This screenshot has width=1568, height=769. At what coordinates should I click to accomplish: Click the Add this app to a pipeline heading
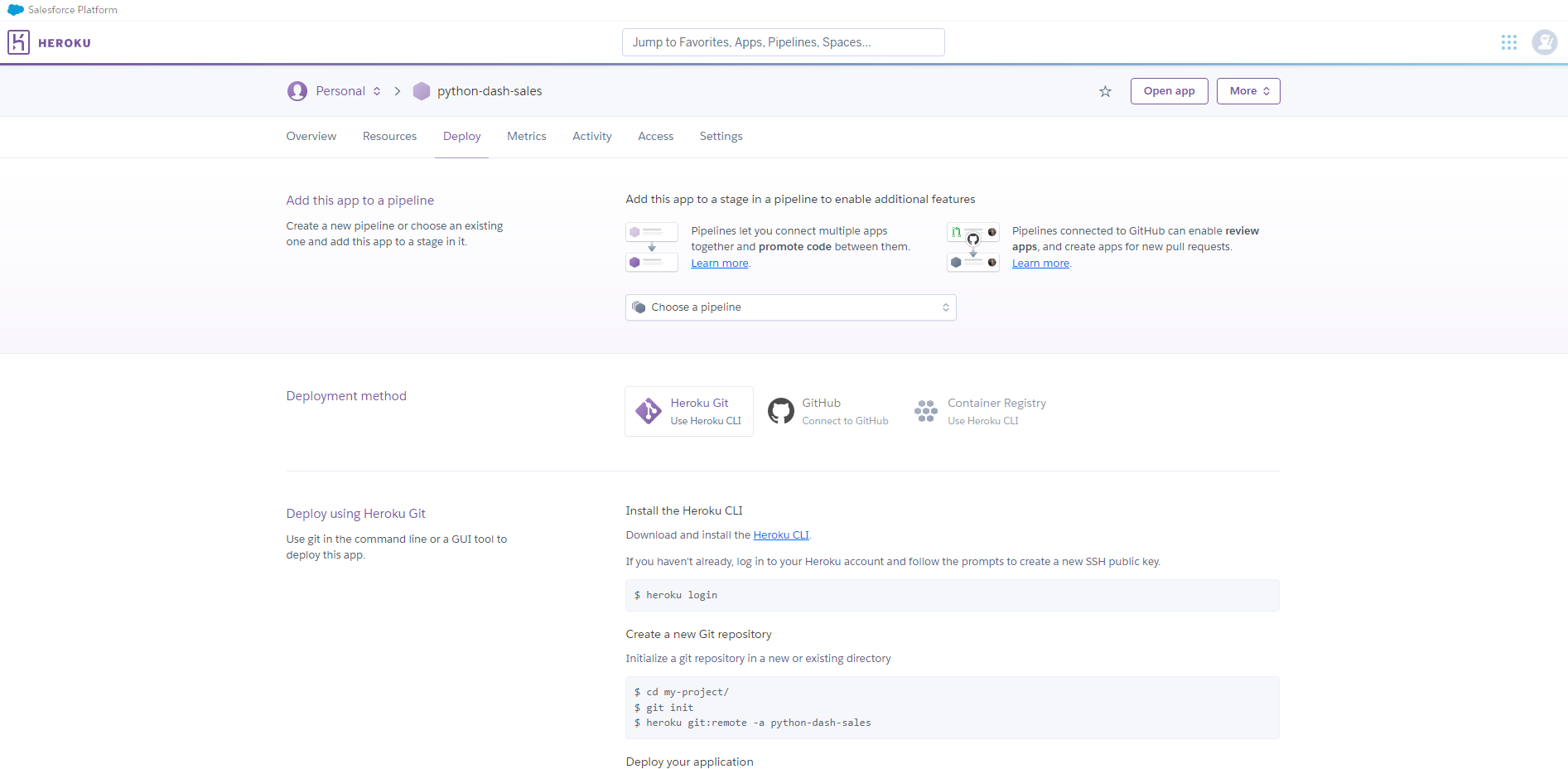point(360,201)
